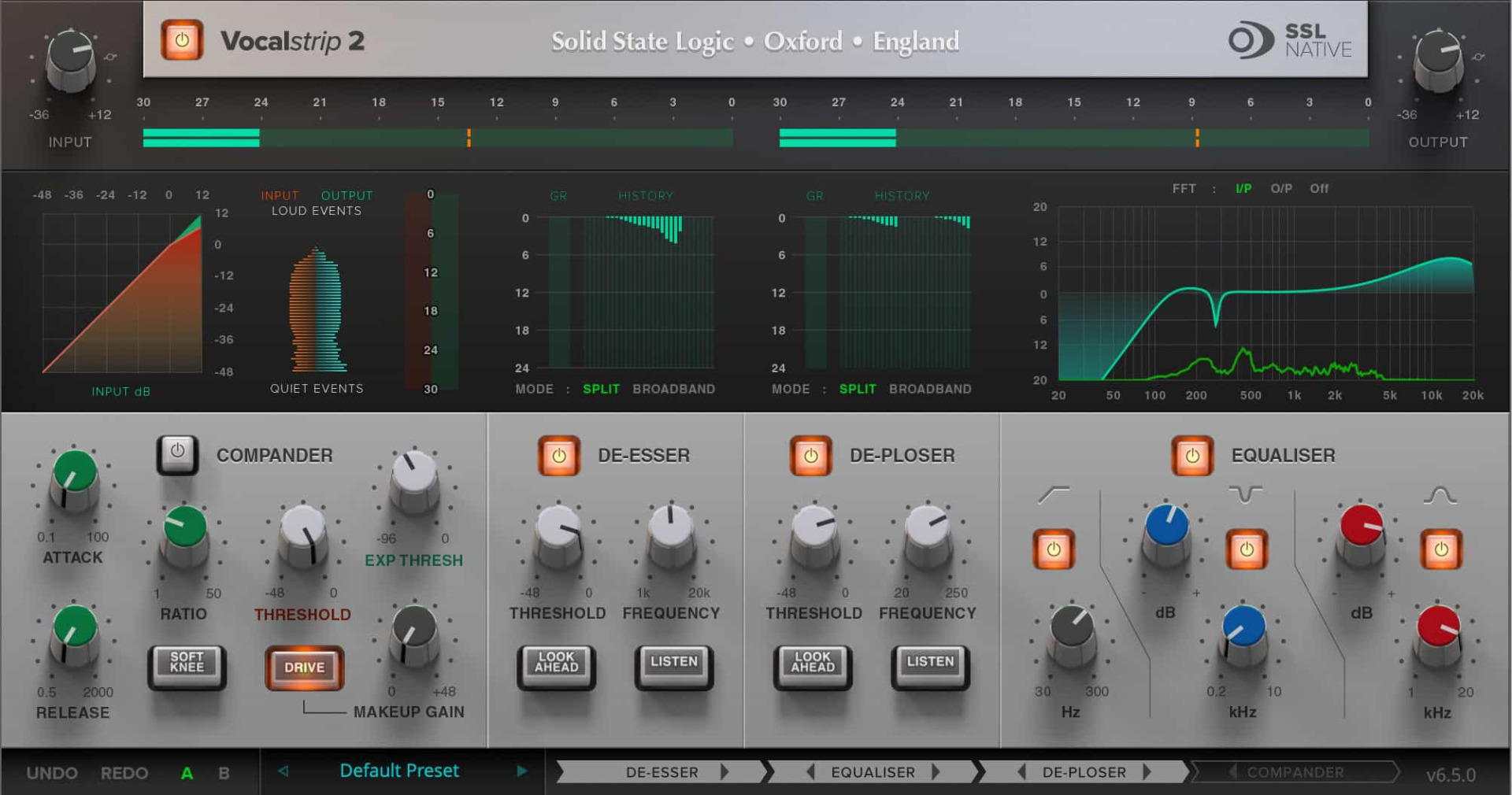Click Undo in the bottom bar
This screenshot has height=795, width=1512.
[x=52, y=773]
